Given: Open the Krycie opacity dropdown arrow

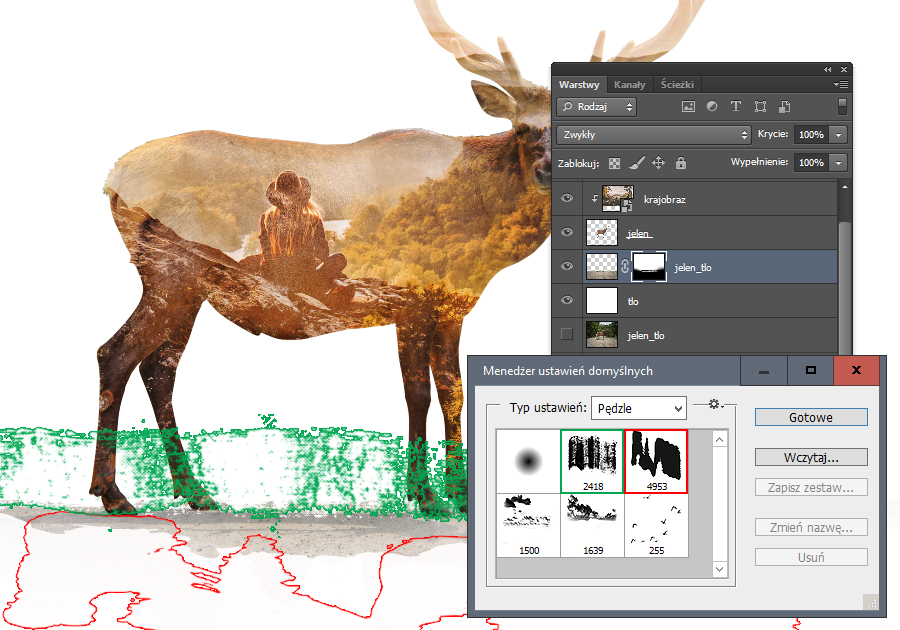Looking at the screenshot, I should (x=838, y=134).
